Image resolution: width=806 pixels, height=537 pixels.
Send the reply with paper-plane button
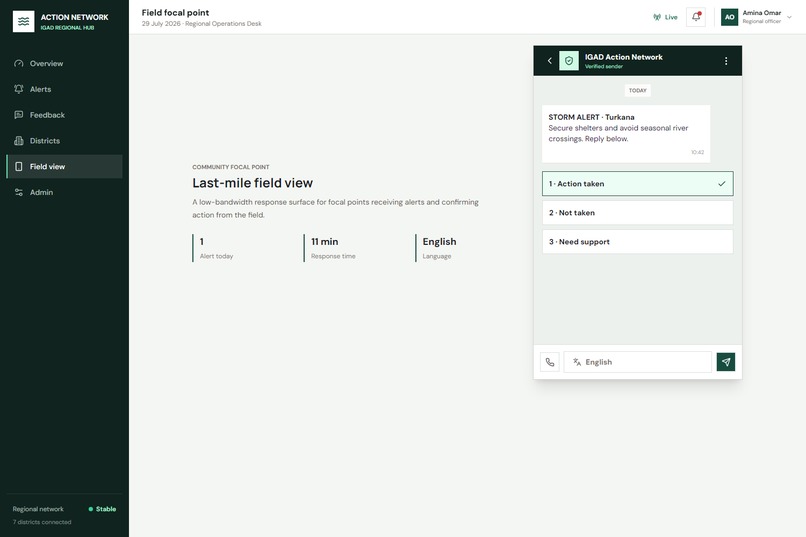726,362
